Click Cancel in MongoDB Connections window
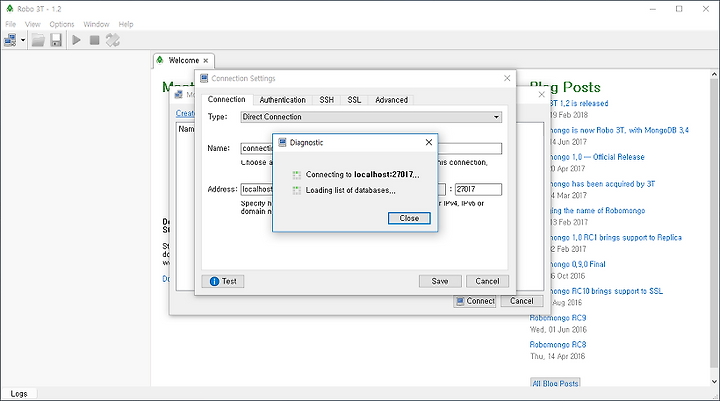720x401 pixels. pos(522,301)
